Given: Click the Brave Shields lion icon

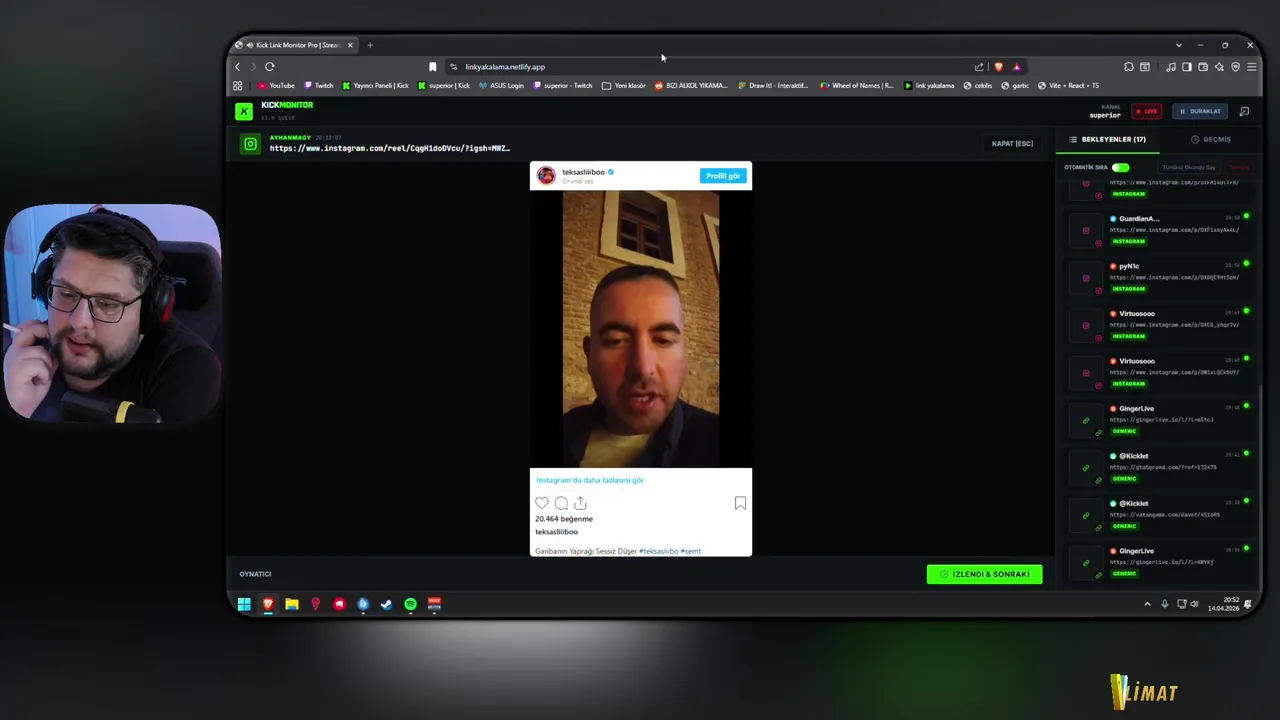Looking at the screenshot, I should point(998,67).
